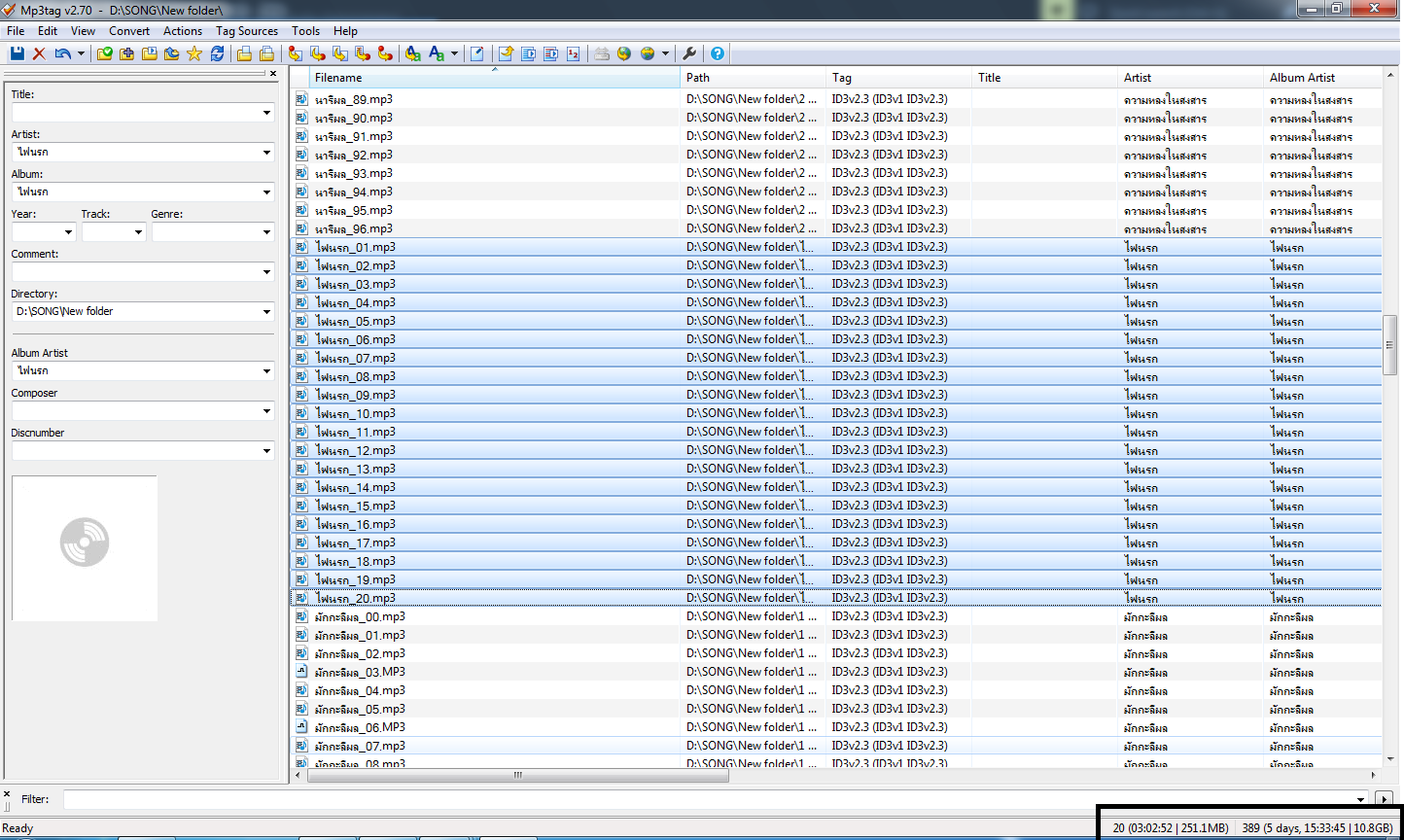Open the Convert menu
The image size is (1404, 840).
[129, 31]
